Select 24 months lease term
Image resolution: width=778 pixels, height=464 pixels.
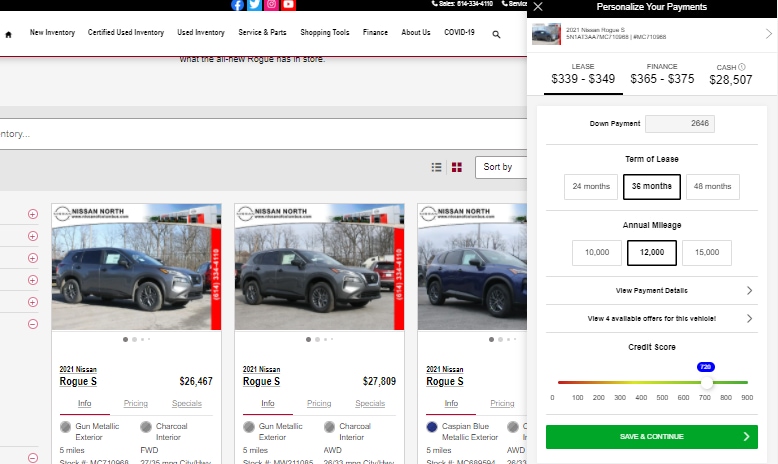point(591,187)
